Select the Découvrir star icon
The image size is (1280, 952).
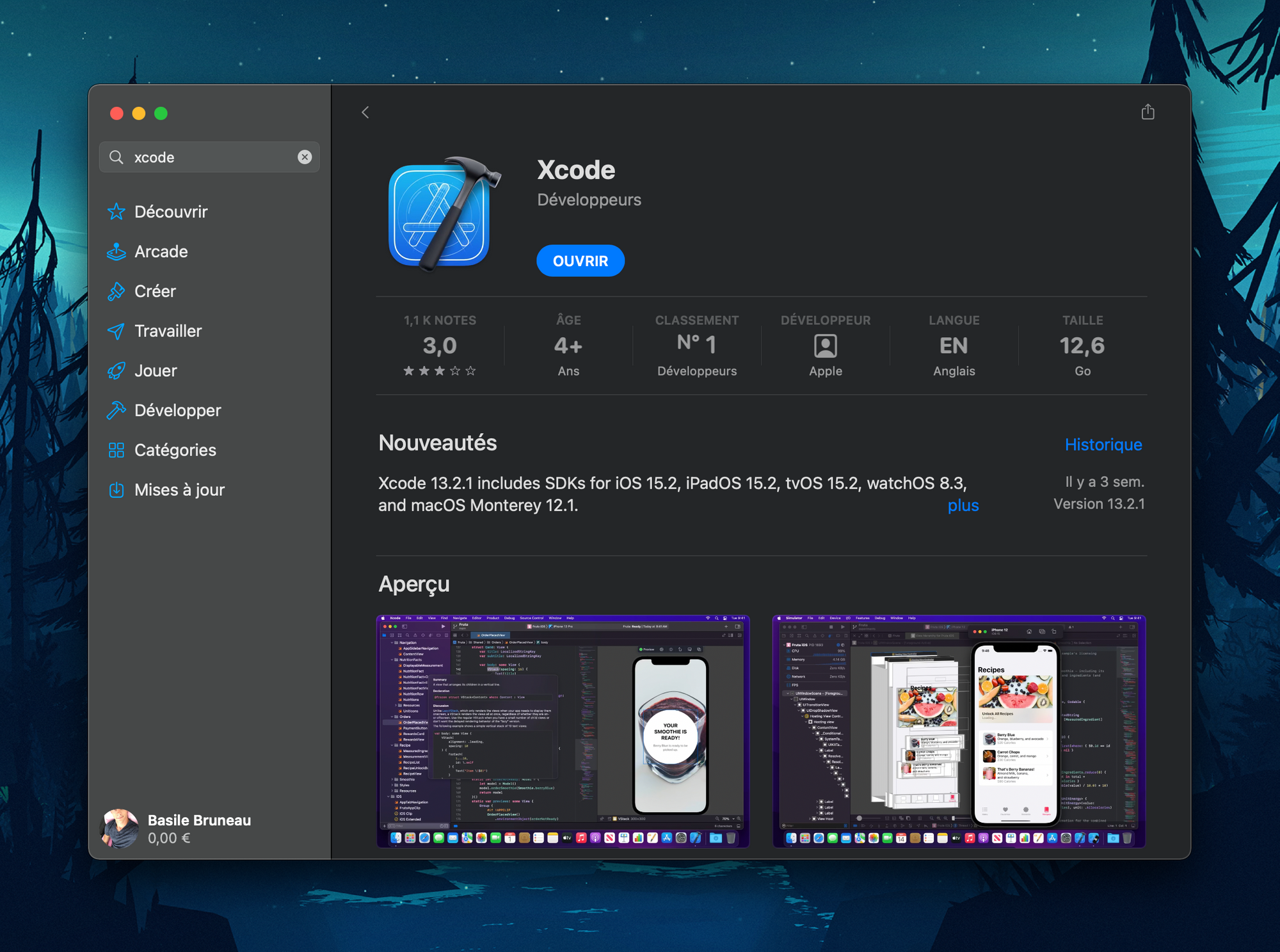click(x=116, y=212)
